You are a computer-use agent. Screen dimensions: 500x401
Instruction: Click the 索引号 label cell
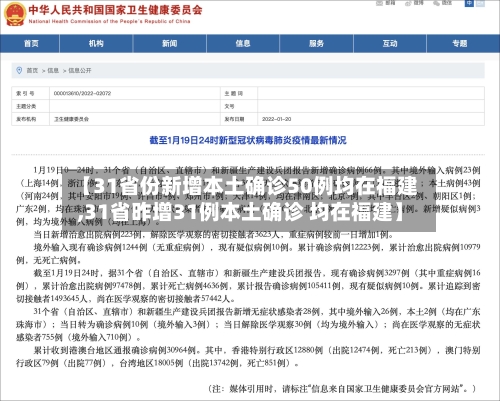tap(31, 93)
